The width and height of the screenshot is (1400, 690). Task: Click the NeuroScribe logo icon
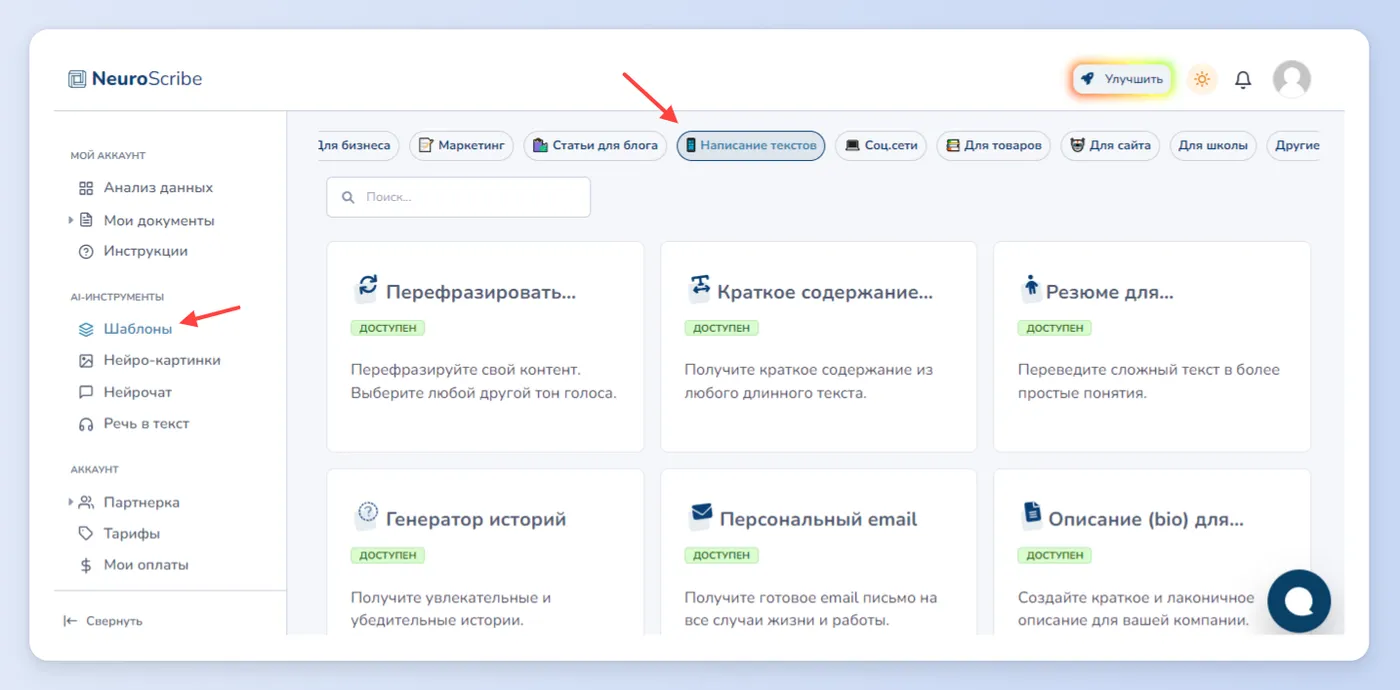pyautogui.click(x=77, y=79)
